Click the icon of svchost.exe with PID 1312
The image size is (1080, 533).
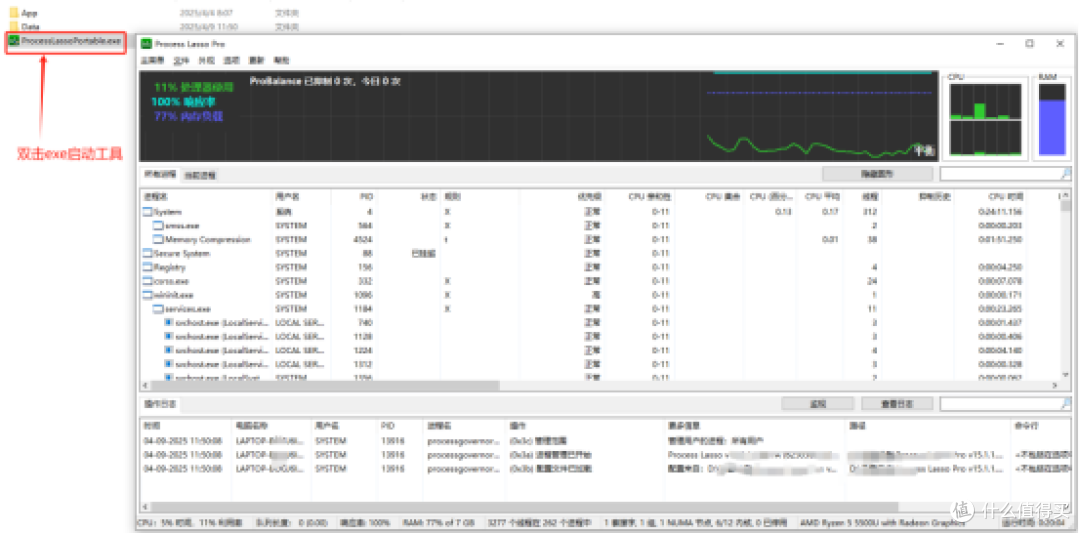pos(169,364)
